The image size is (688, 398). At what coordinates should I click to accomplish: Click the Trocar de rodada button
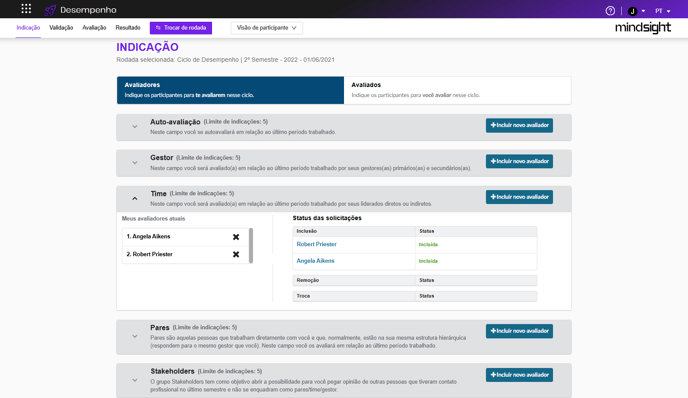[181, 28]
